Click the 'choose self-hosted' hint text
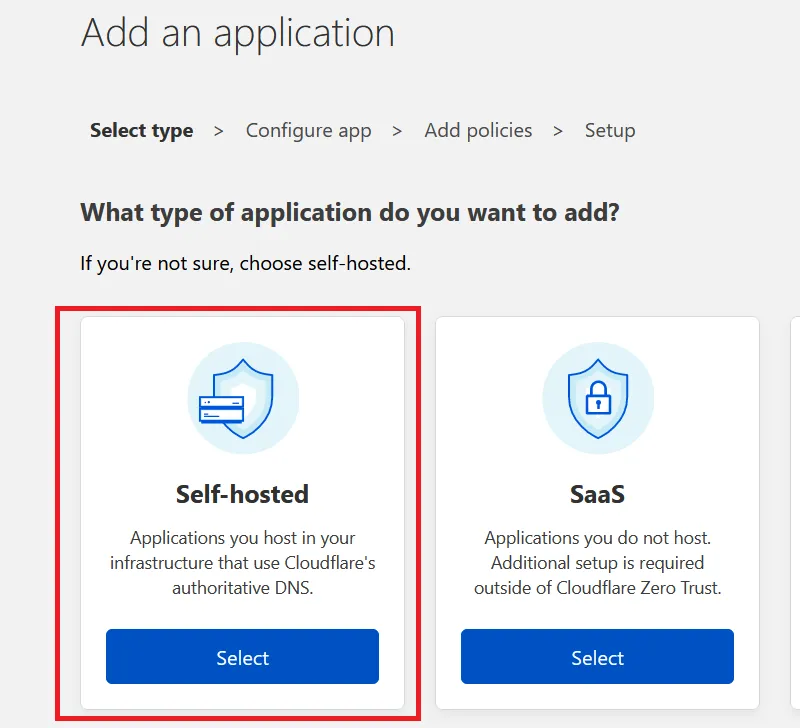Screen dimensions: 800x728 (x=245, y=264)
